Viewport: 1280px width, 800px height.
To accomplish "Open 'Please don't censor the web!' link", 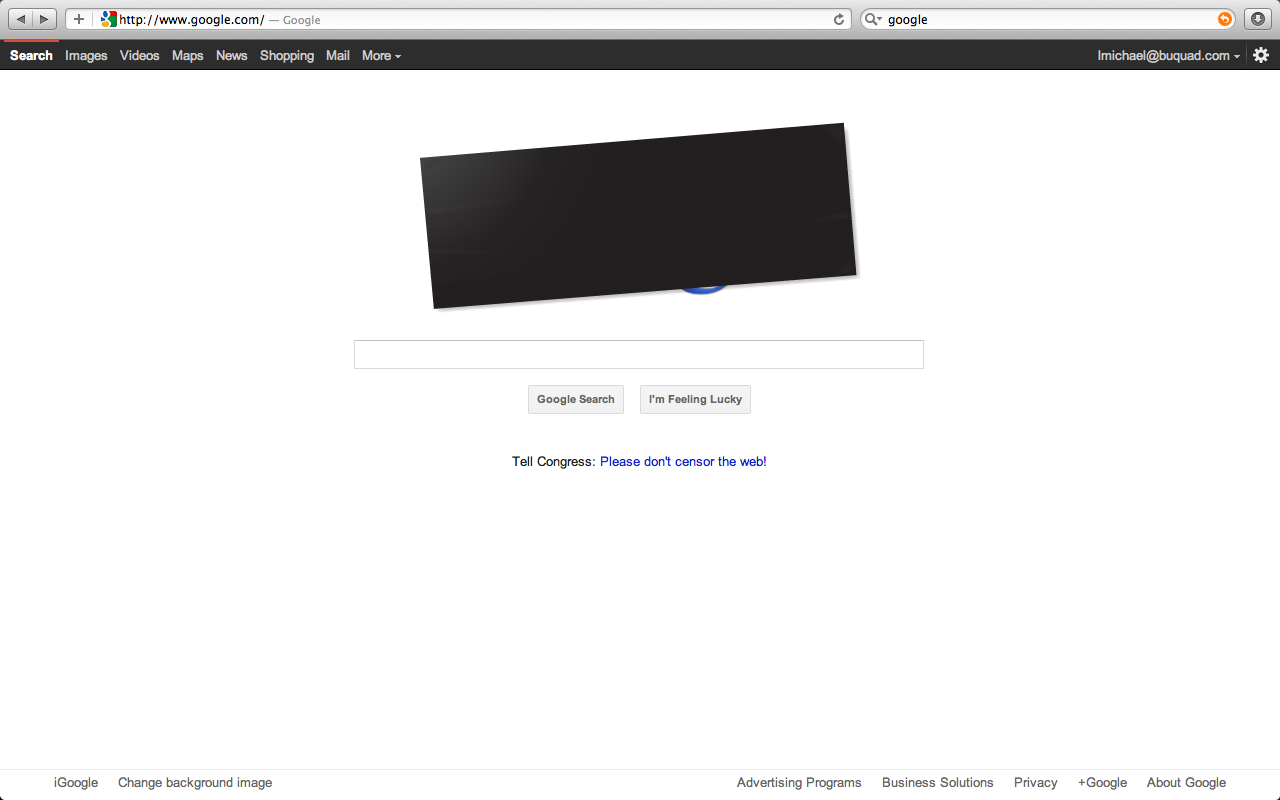I will click(x=683, y=461).
